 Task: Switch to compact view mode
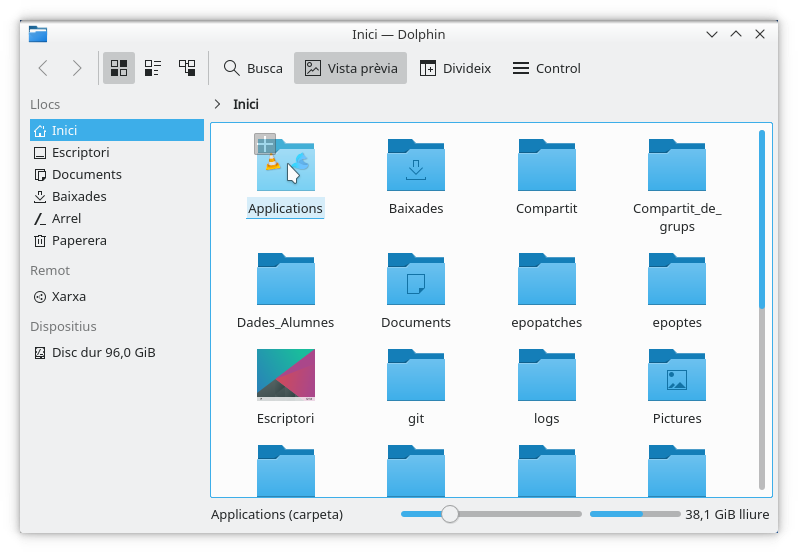tap(153, 68)
